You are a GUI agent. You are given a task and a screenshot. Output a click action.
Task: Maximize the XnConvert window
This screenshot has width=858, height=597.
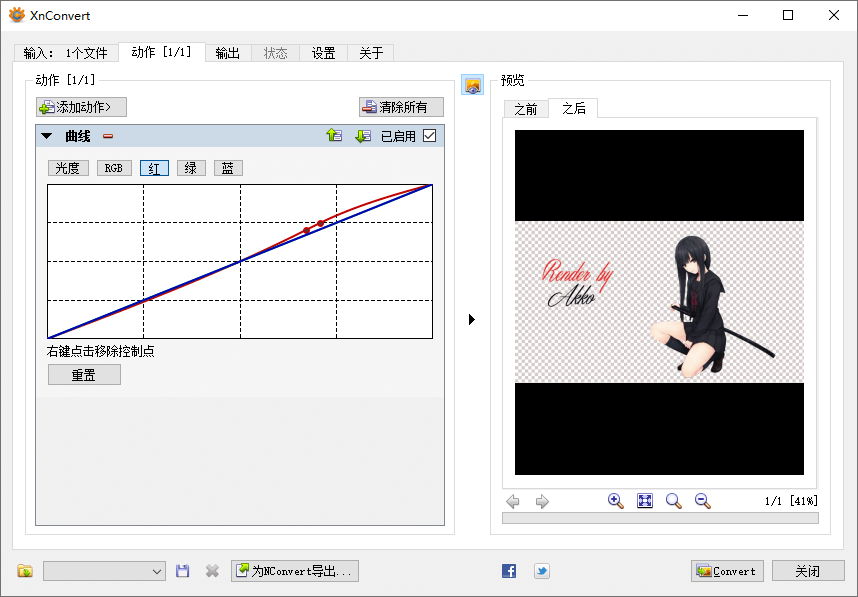pos(788,15)
